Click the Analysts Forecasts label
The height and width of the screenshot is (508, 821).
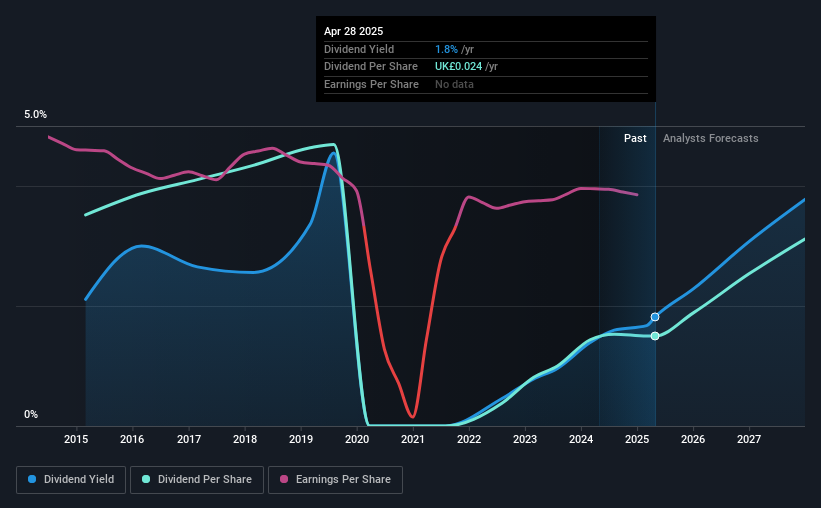point(711,138)
